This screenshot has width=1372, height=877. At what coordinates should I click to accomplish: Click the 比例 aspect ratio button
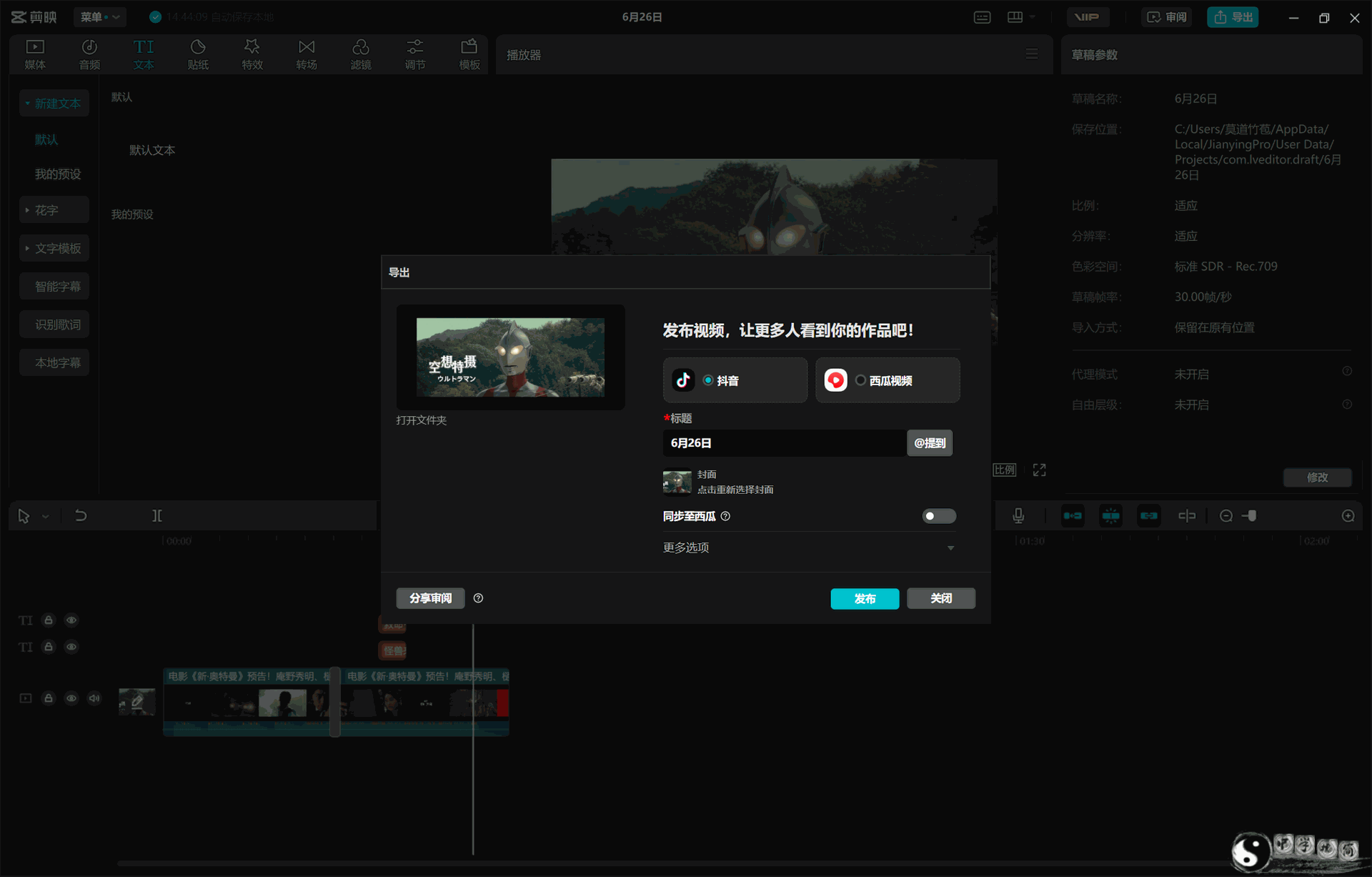1005,470
